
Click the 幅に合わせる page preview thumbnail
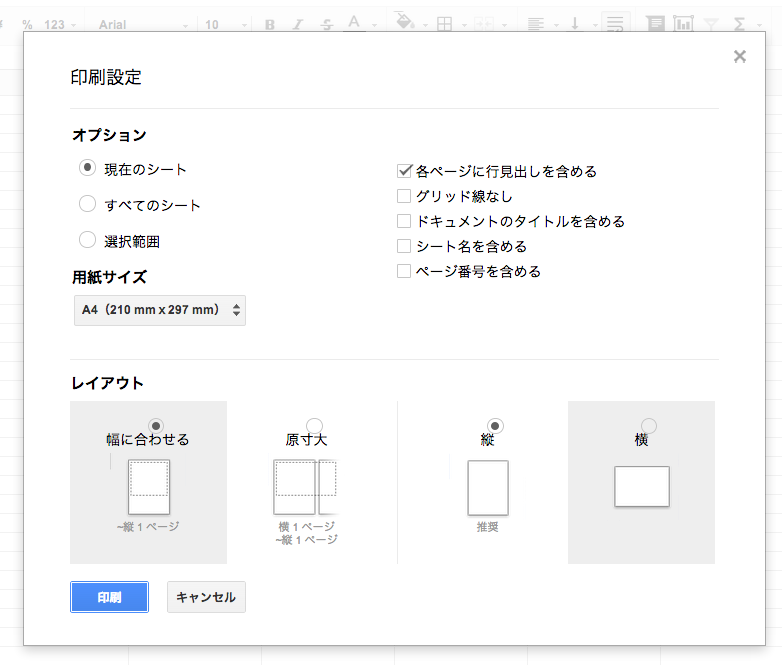tap(149, 487)
